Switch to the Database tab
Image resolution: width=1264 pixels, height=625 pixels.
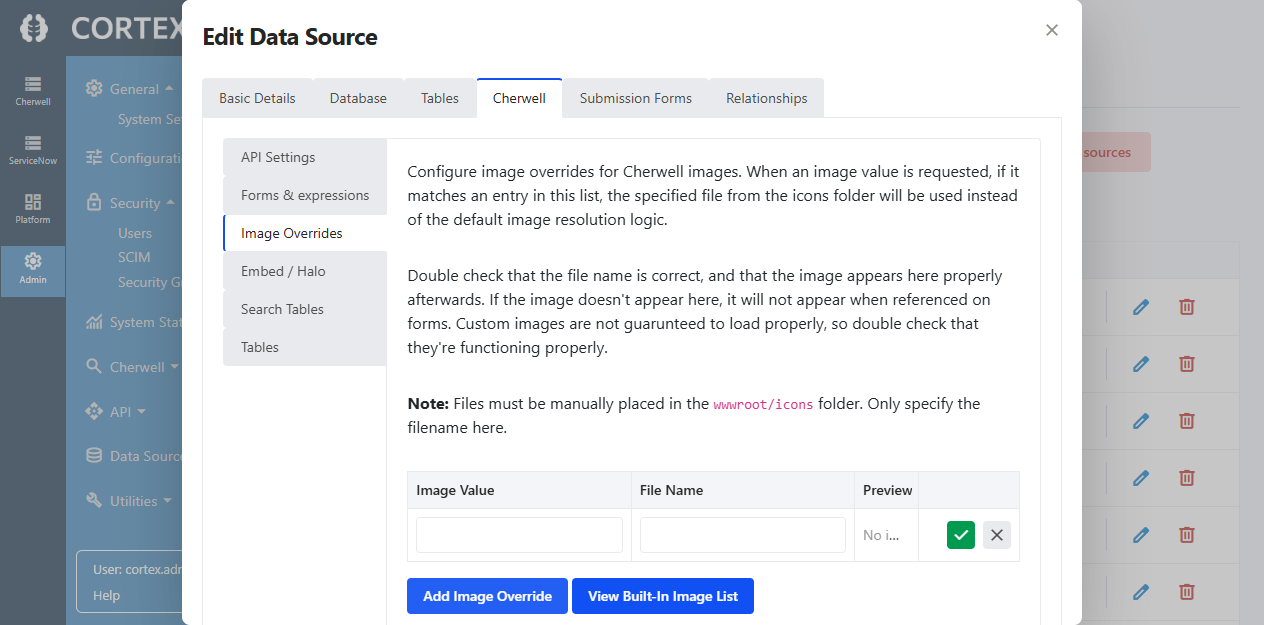point(358,98)
